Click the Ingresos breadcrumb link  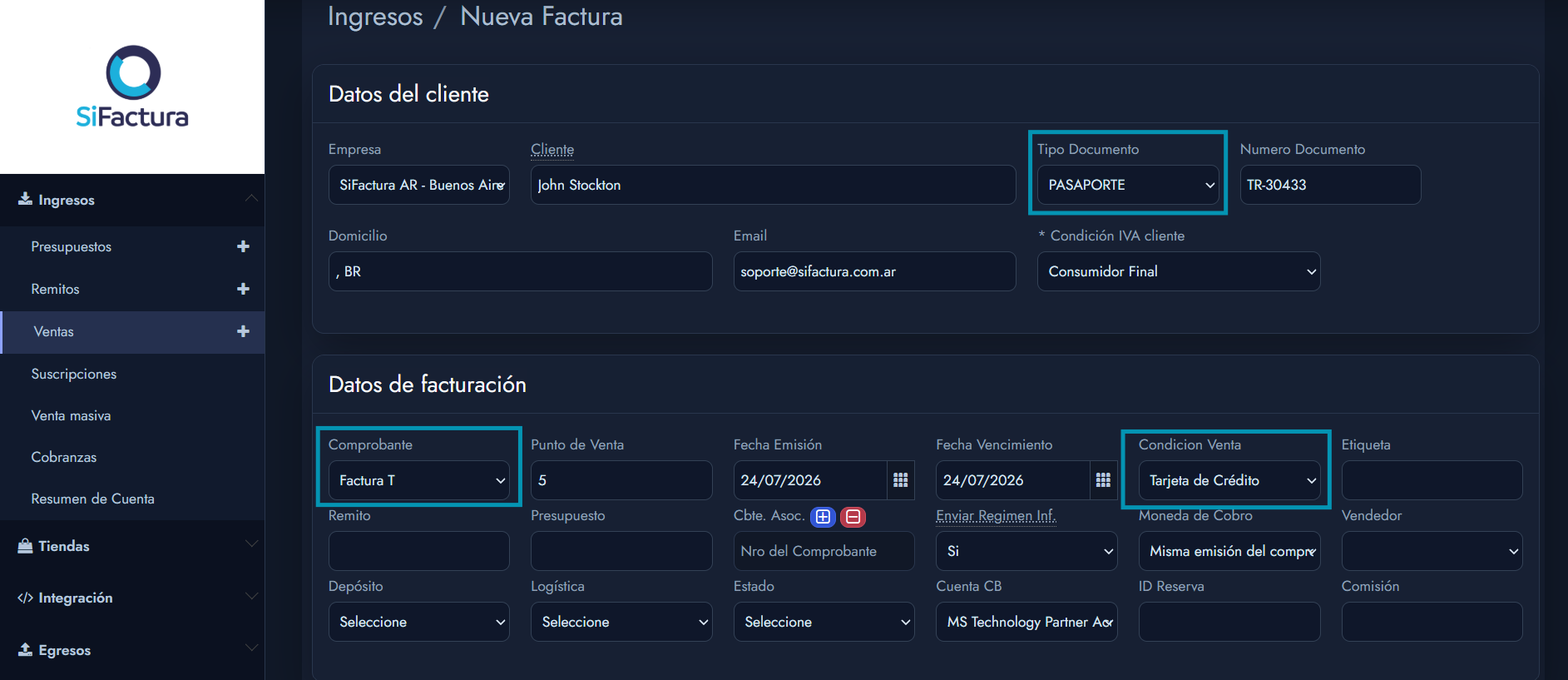[375, 17]
